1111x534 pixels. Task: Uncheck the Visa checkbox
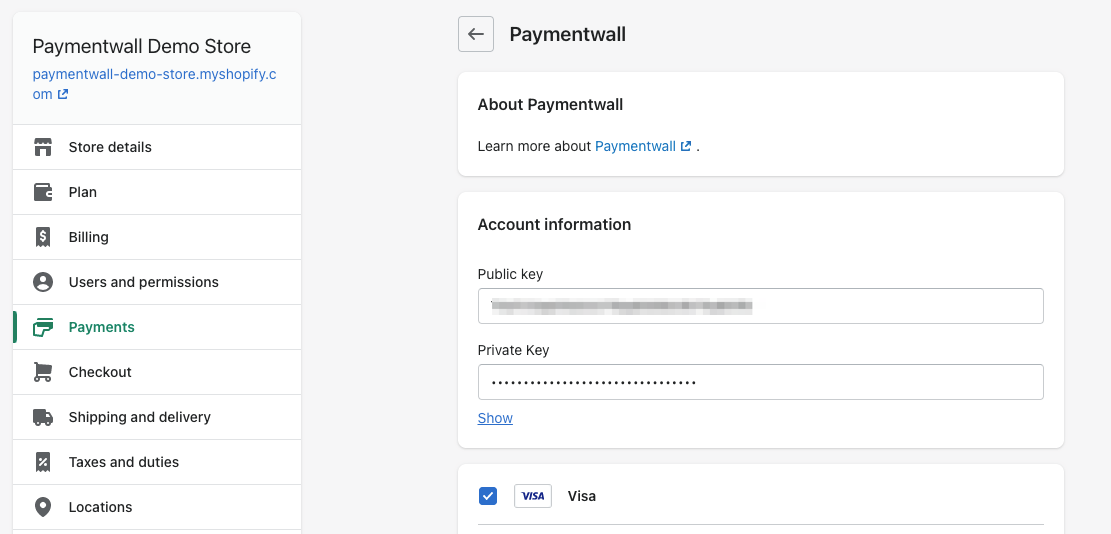point(488,496)
